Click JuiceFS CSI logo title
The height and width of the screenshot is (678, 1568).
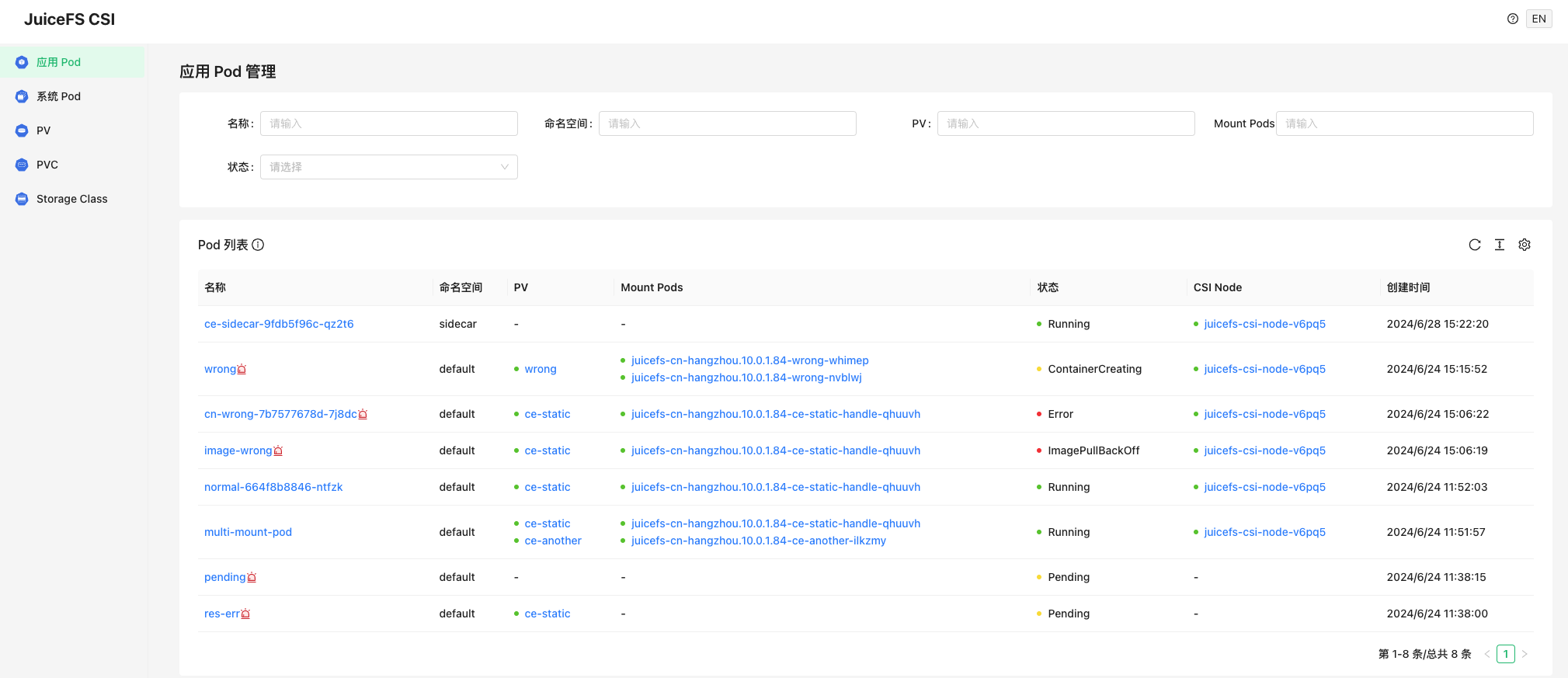click(x=69, y=19)
